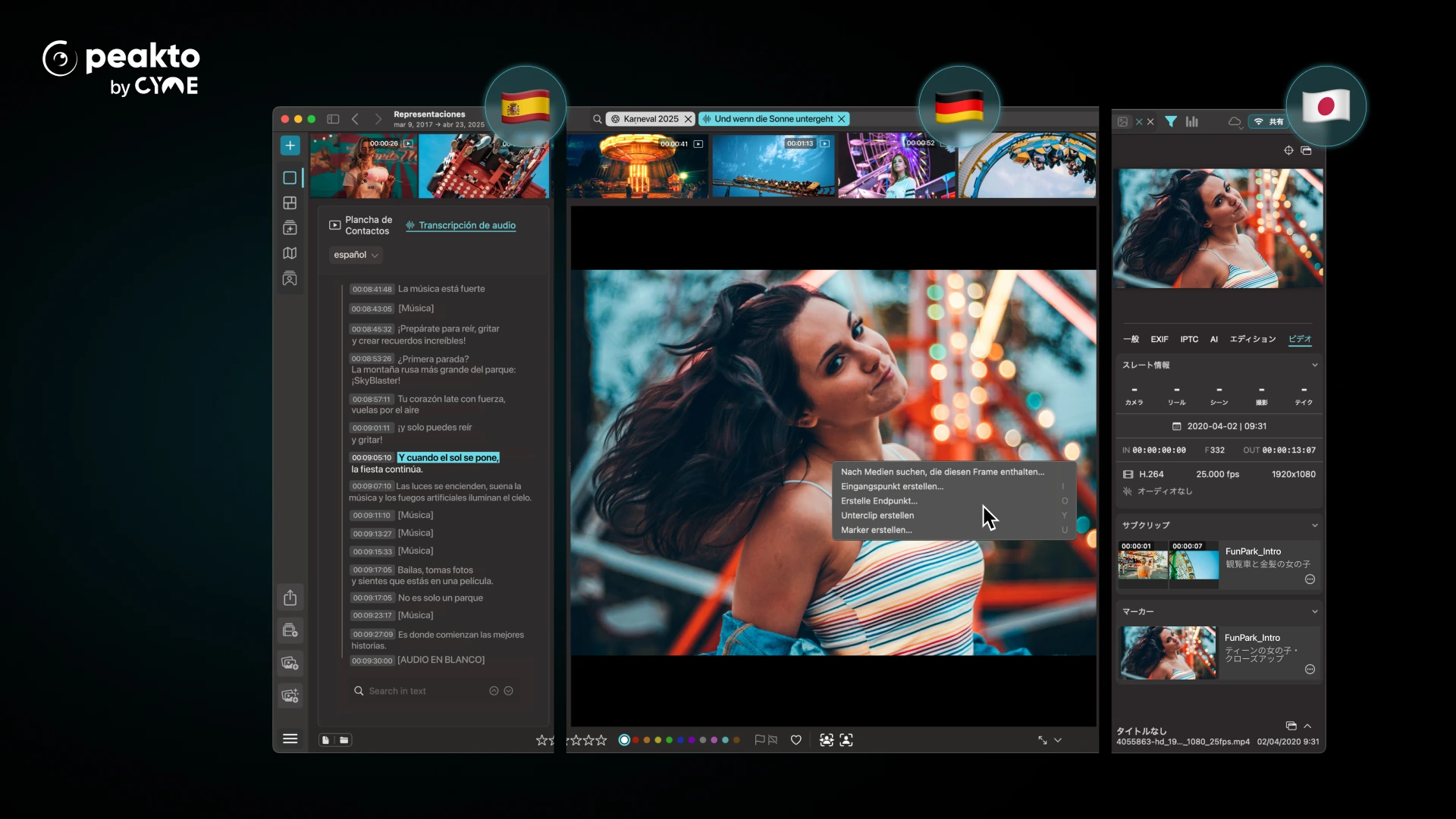The image size is (1456, 819).
Task: Open the people albums sidebar icon
Action: point(290,278)
